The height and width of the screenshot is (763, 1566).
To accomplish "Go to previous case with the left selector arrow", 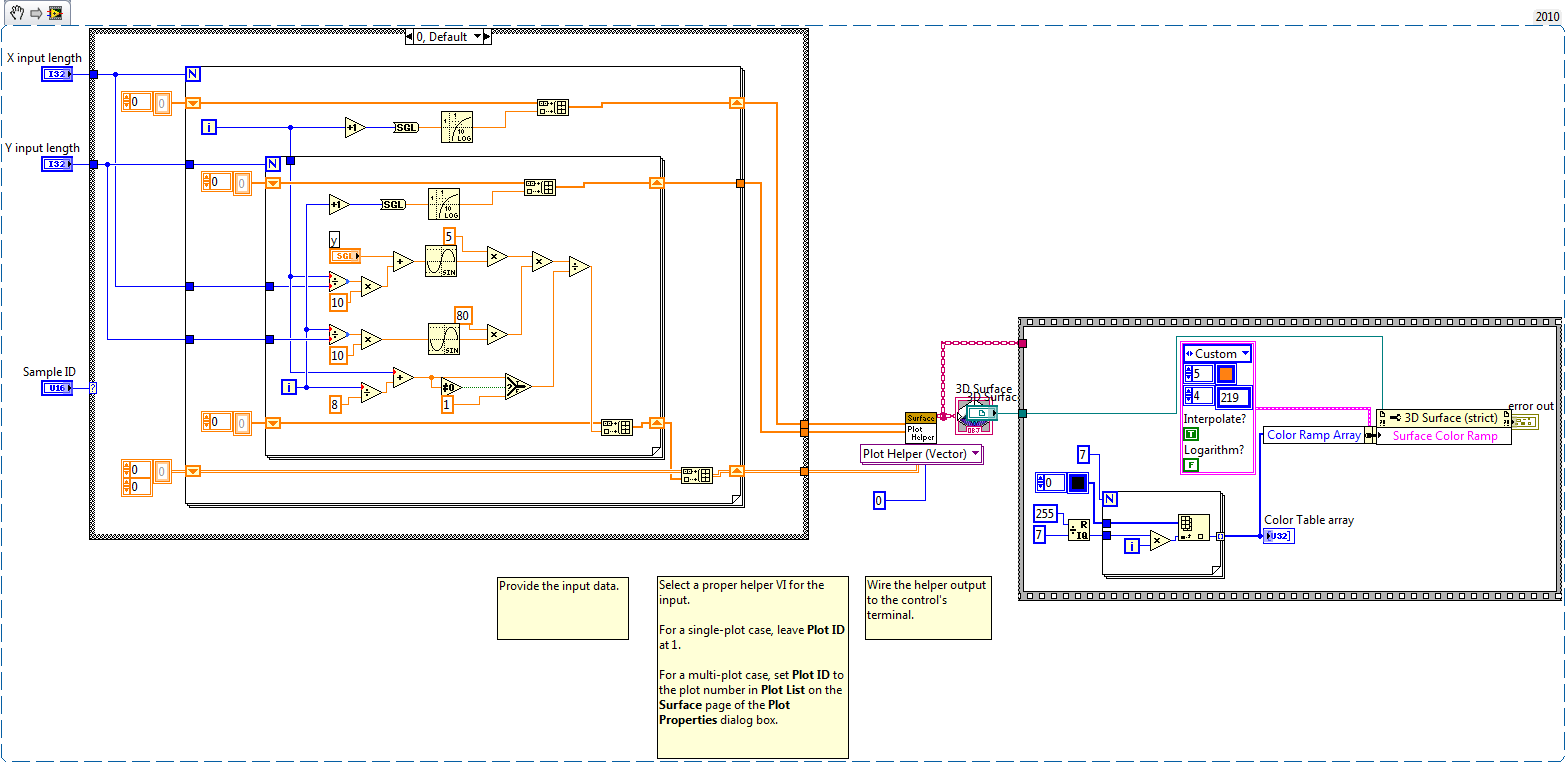I will click(x=410, y=37).
